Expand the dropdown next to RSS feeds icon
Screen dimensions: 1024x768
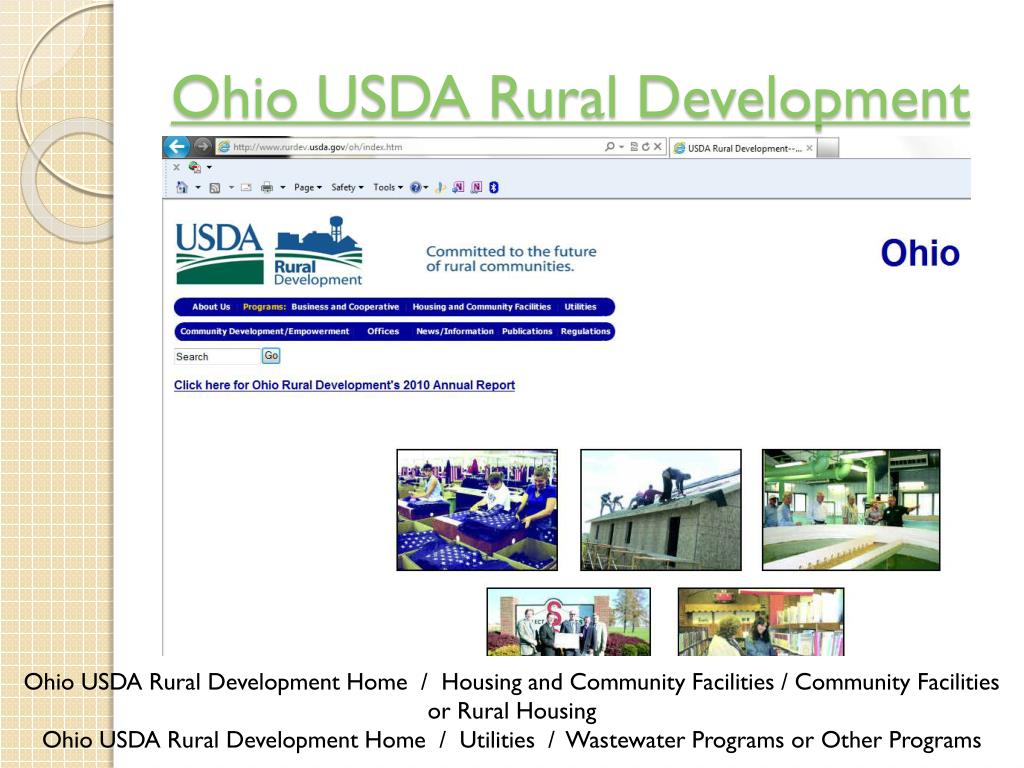(231, 188)
